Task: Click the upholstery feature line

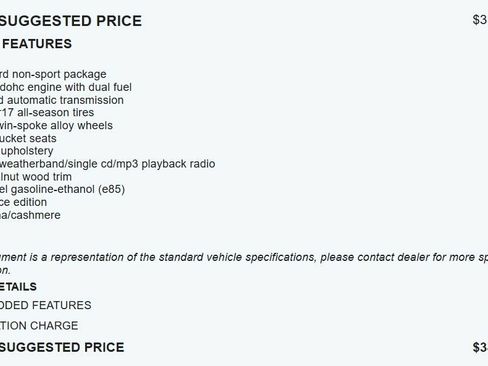Action: pyautogui.click(x=27, y=151)
